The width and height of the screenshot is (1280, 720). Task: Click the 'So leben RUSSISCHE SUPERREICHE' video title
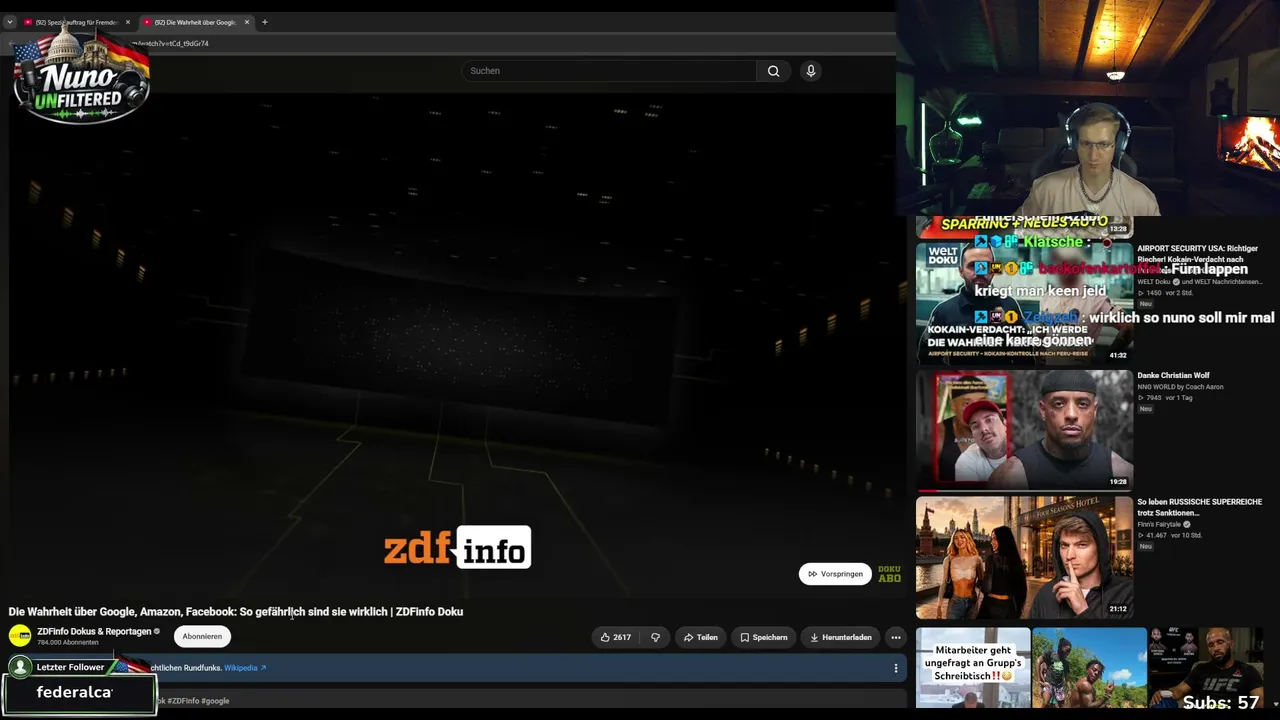click(x=1200, y=507)
